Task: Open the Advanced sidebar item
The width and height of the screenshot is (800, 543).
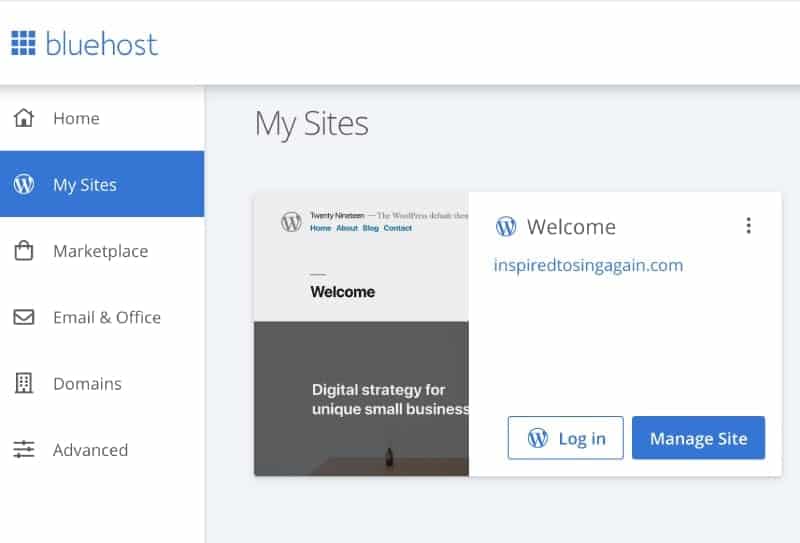Action: [102, 450]
